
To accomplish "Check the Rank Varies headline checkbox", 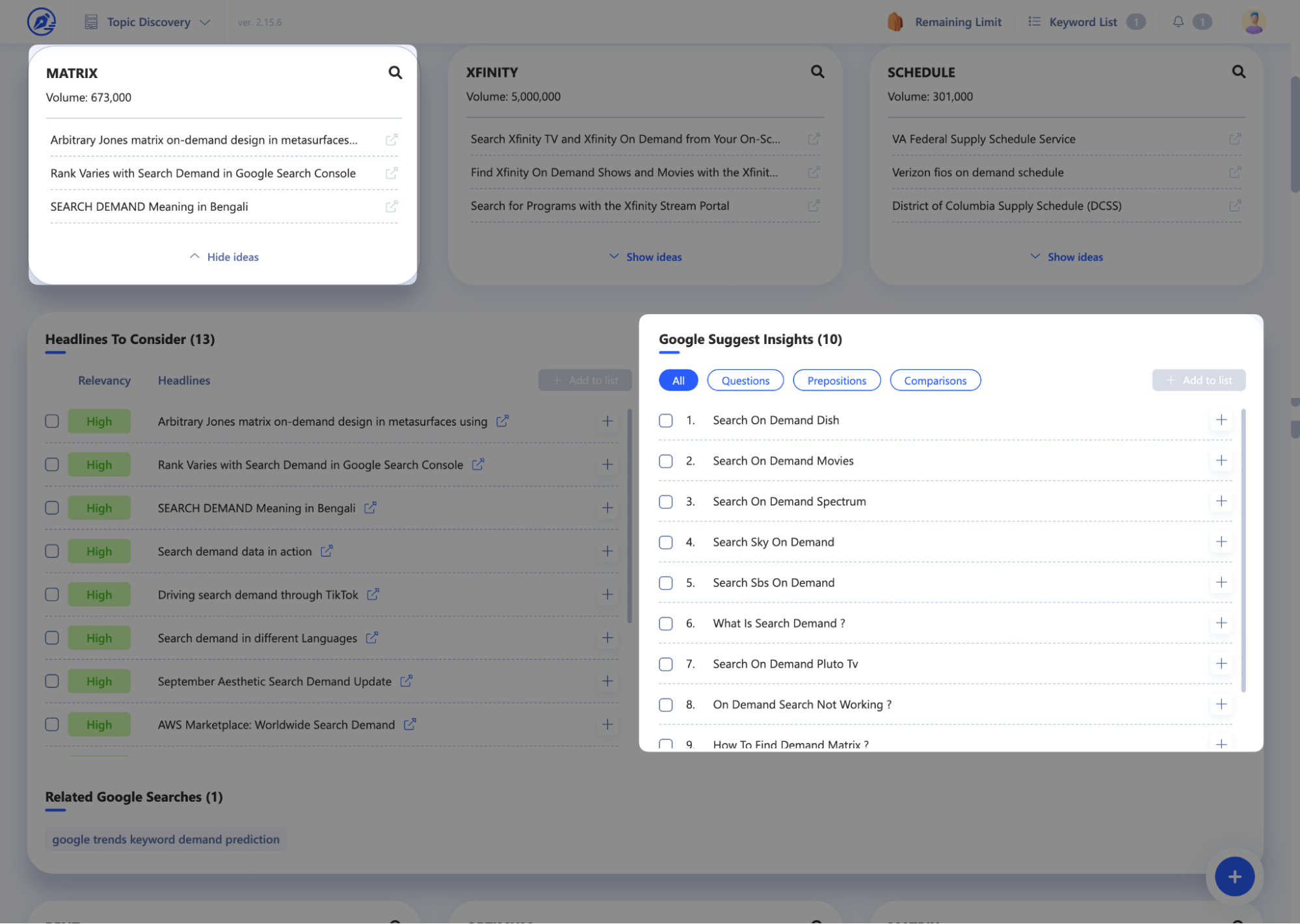I will [52, 465].
